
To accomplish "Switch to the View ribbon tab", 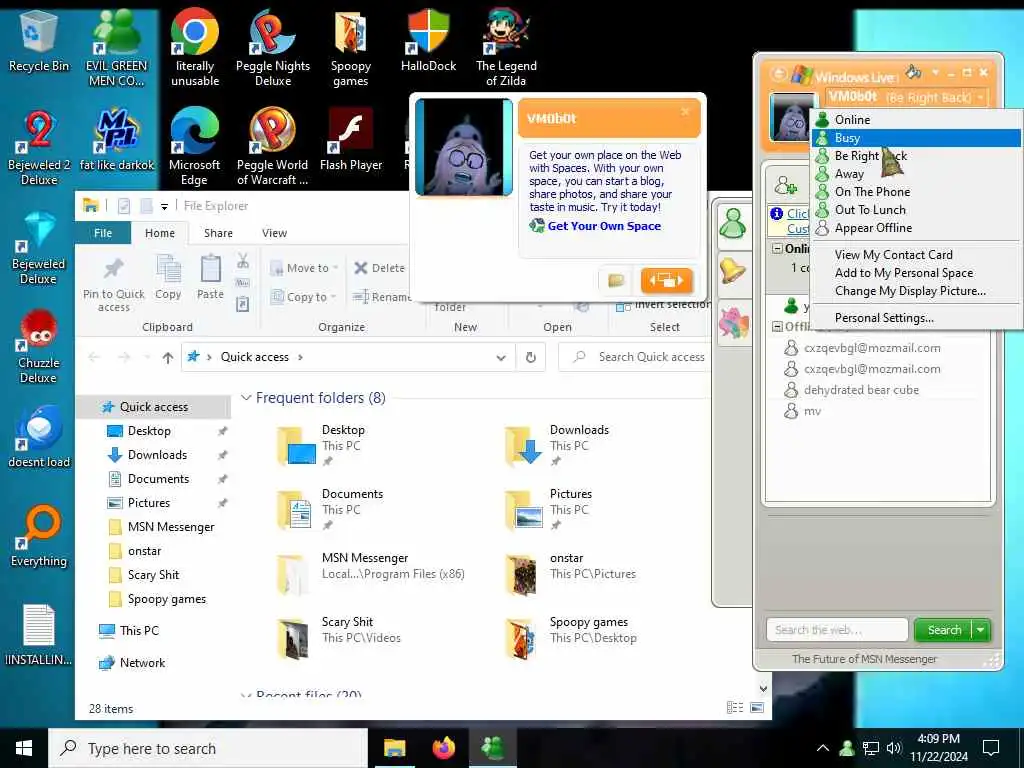I will (274, 233).
